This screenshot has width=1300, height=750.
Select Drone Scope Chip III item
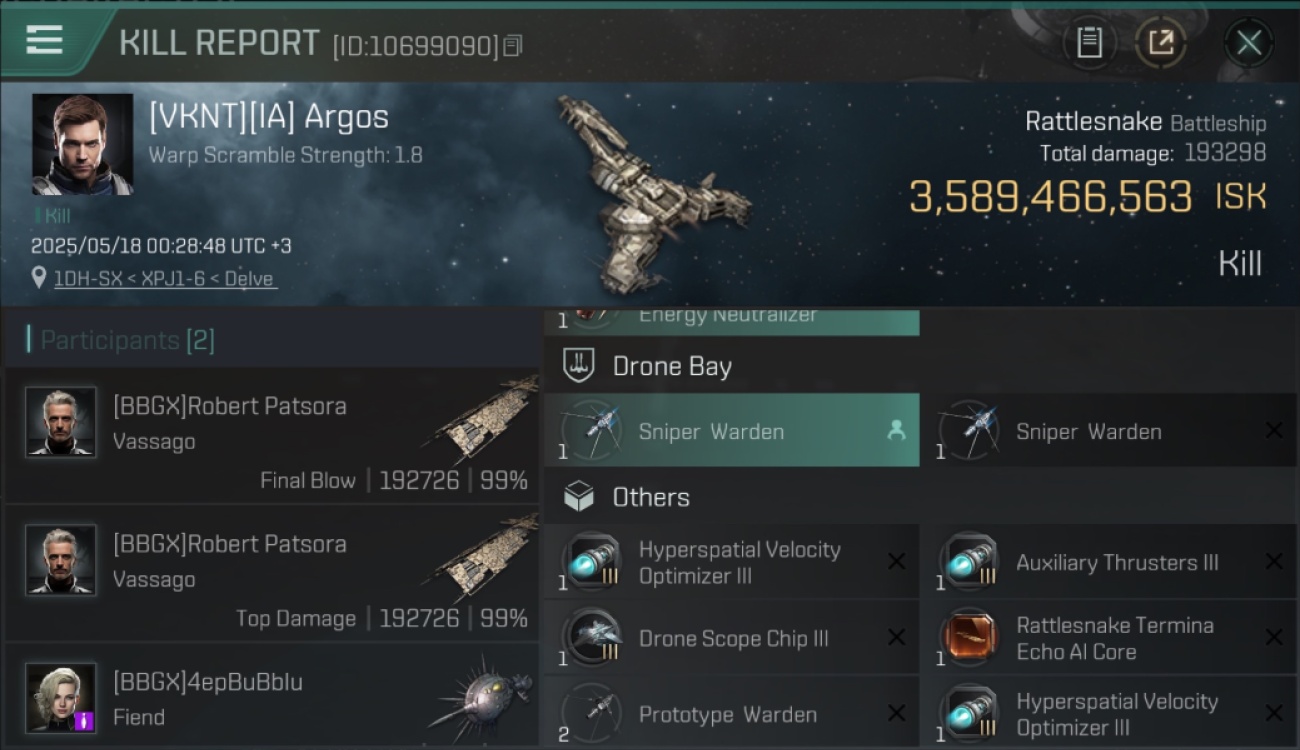point(731,638)
